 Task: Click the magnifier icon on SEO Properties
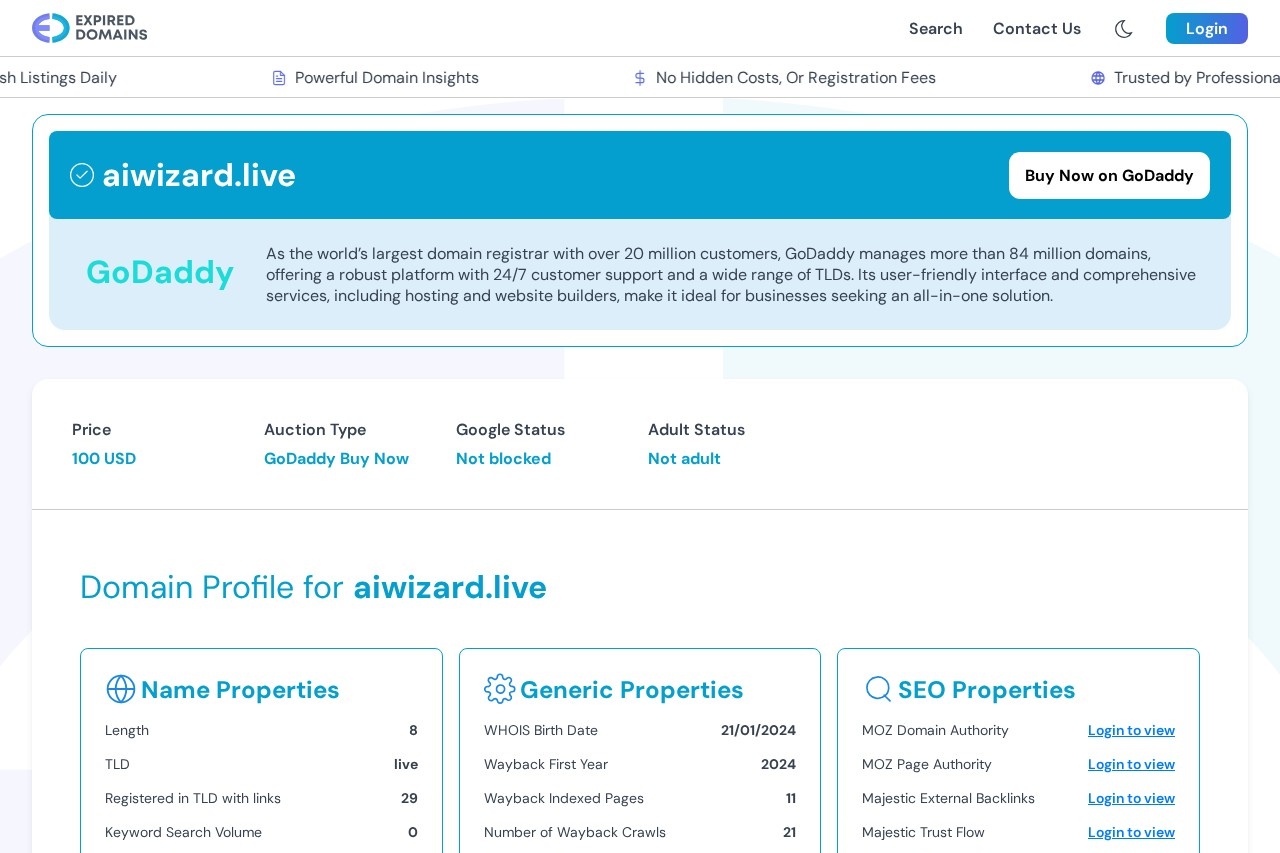[878, 689]
